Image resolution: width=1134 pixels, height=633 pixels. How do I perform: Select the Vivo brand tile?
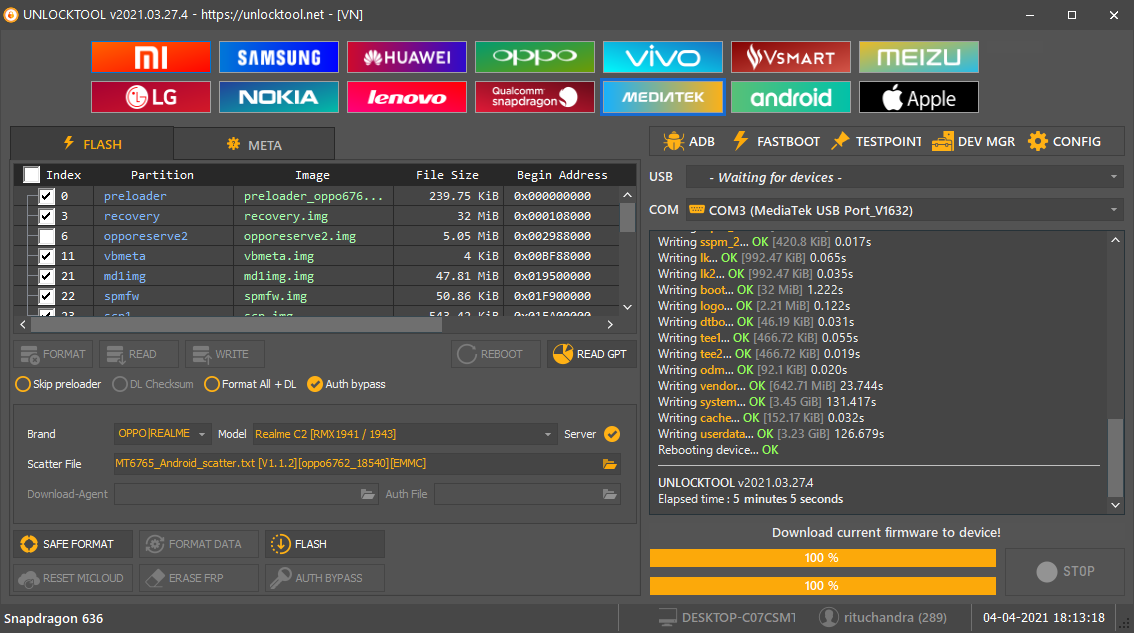[662, 57]
